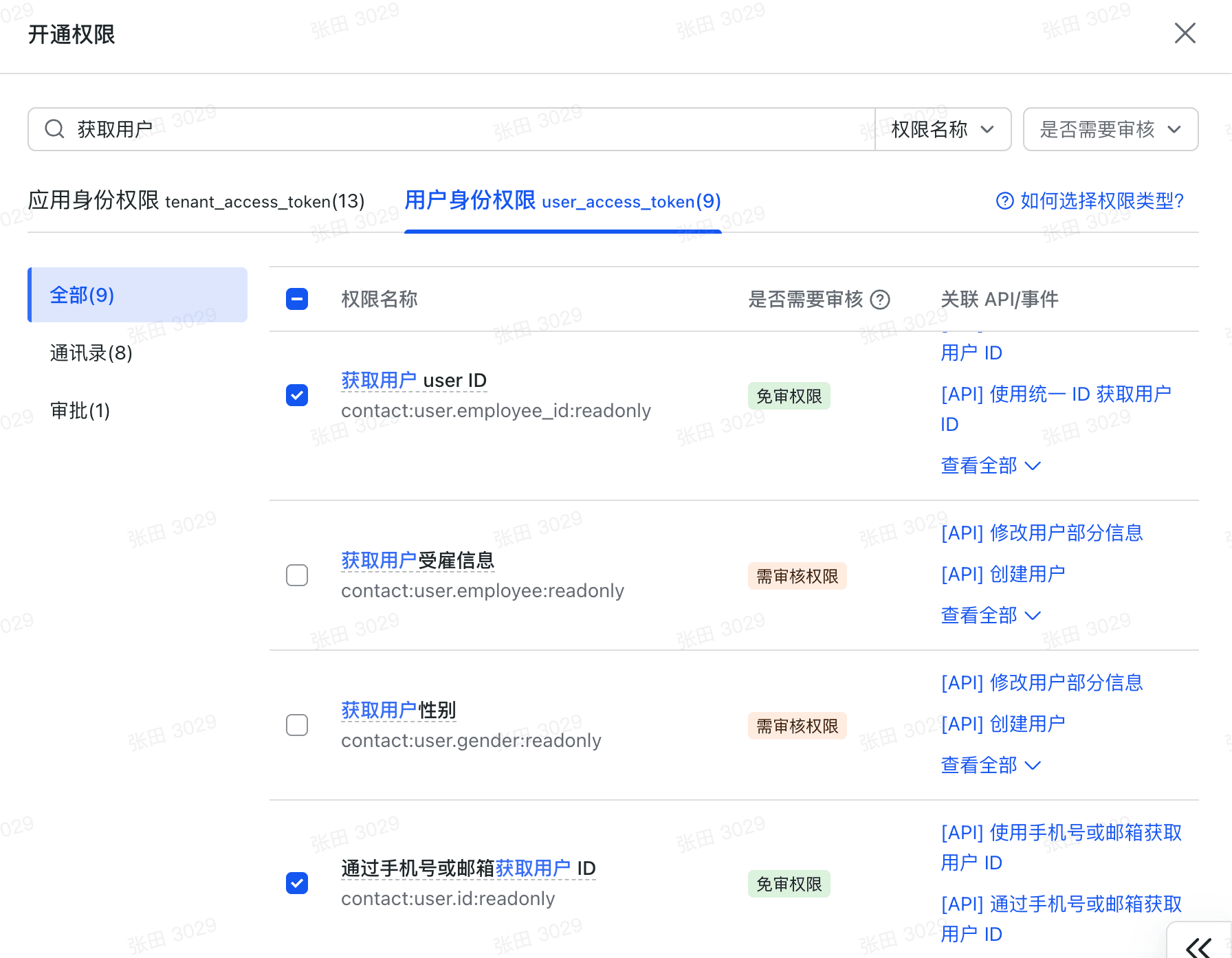This screenshot has width=1232, height=958.
Task: Expand 查看全部 for 获取用户受雇信息 row
Action: [990, 616]
